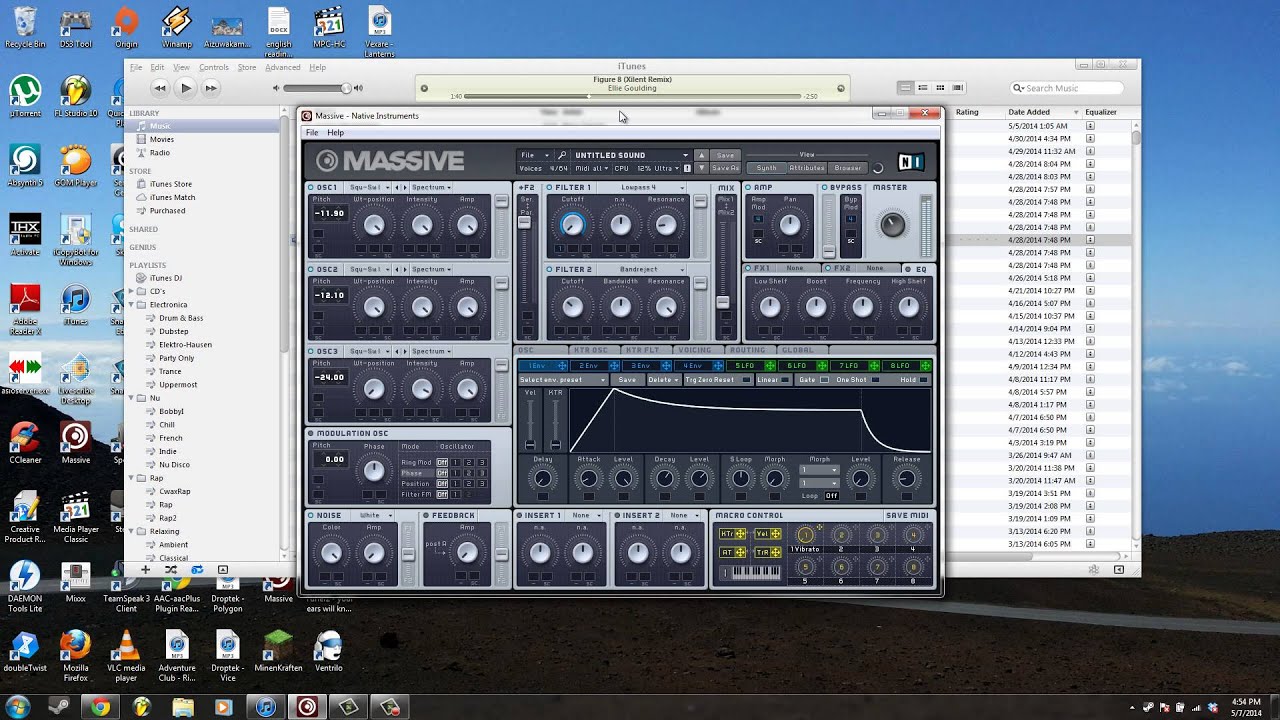The image size is (1280, 720).
Task: Switch to the KTR OSC tab
Action: click(591, 350)
